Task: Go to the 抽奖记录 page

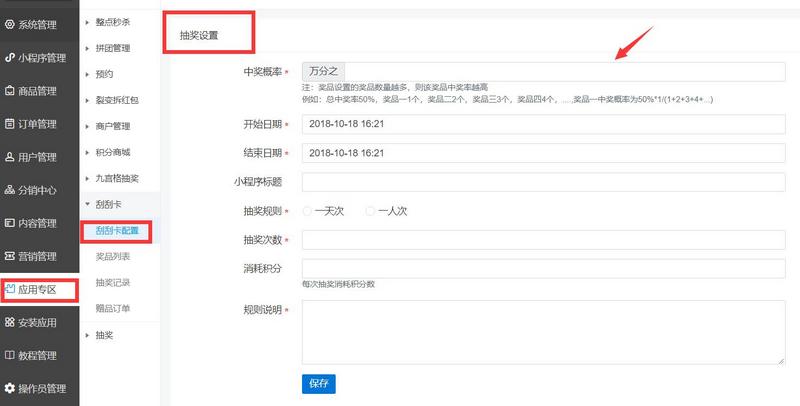Action: tap(113, 283)
